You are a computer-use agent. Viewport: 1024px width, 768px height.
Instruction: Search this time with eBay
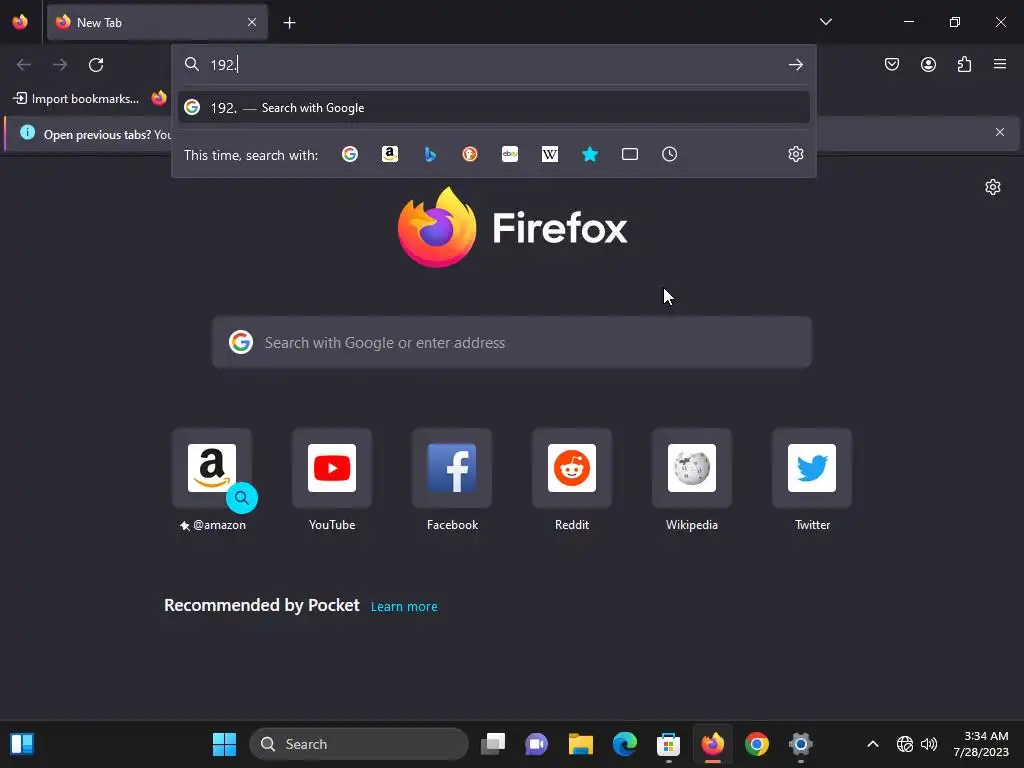[510, 154]
